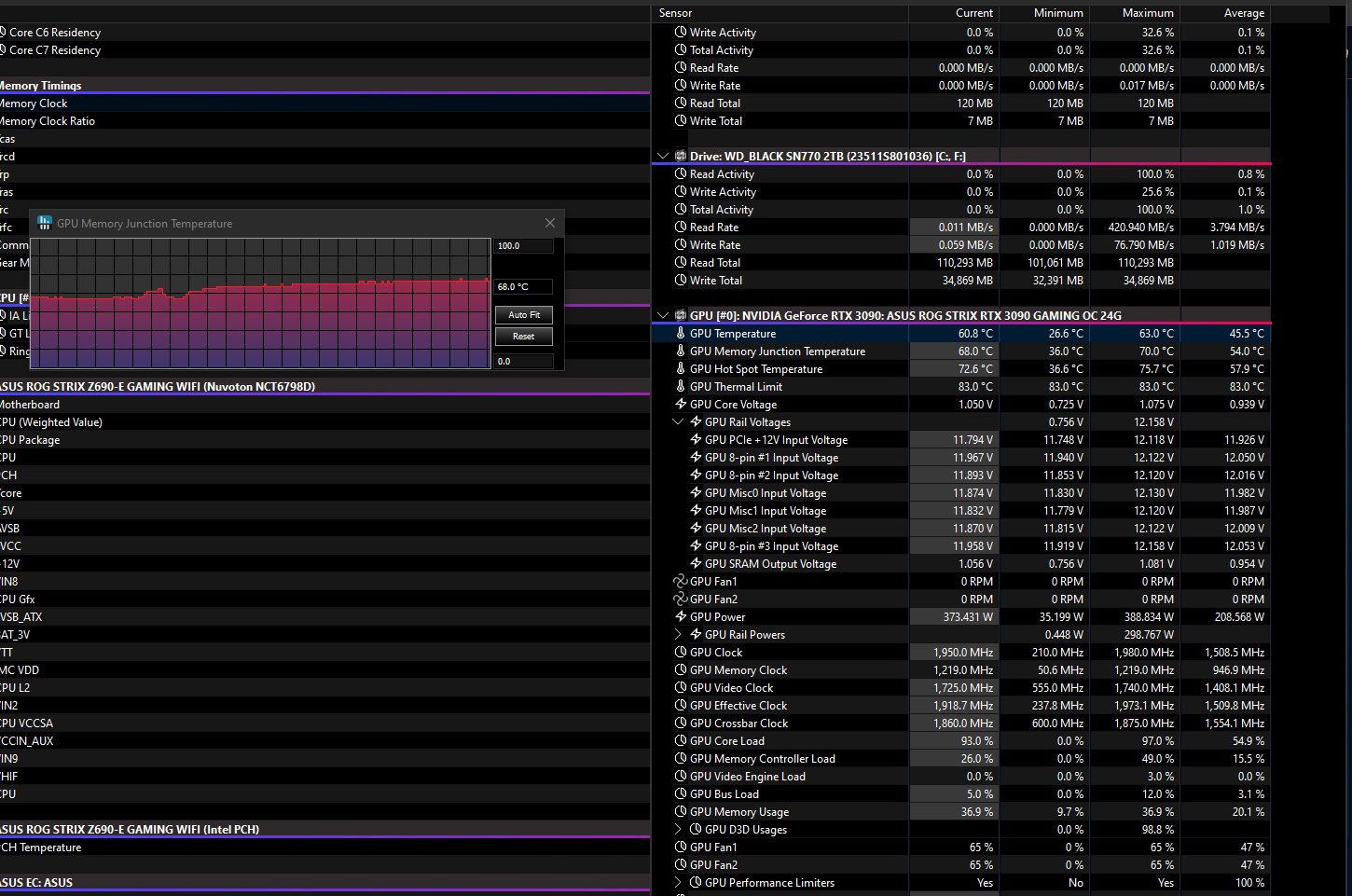This screenshot has height=896, width=1352.
Task: Select the GPU Bus Load row
Action: (x=961, y=794)
